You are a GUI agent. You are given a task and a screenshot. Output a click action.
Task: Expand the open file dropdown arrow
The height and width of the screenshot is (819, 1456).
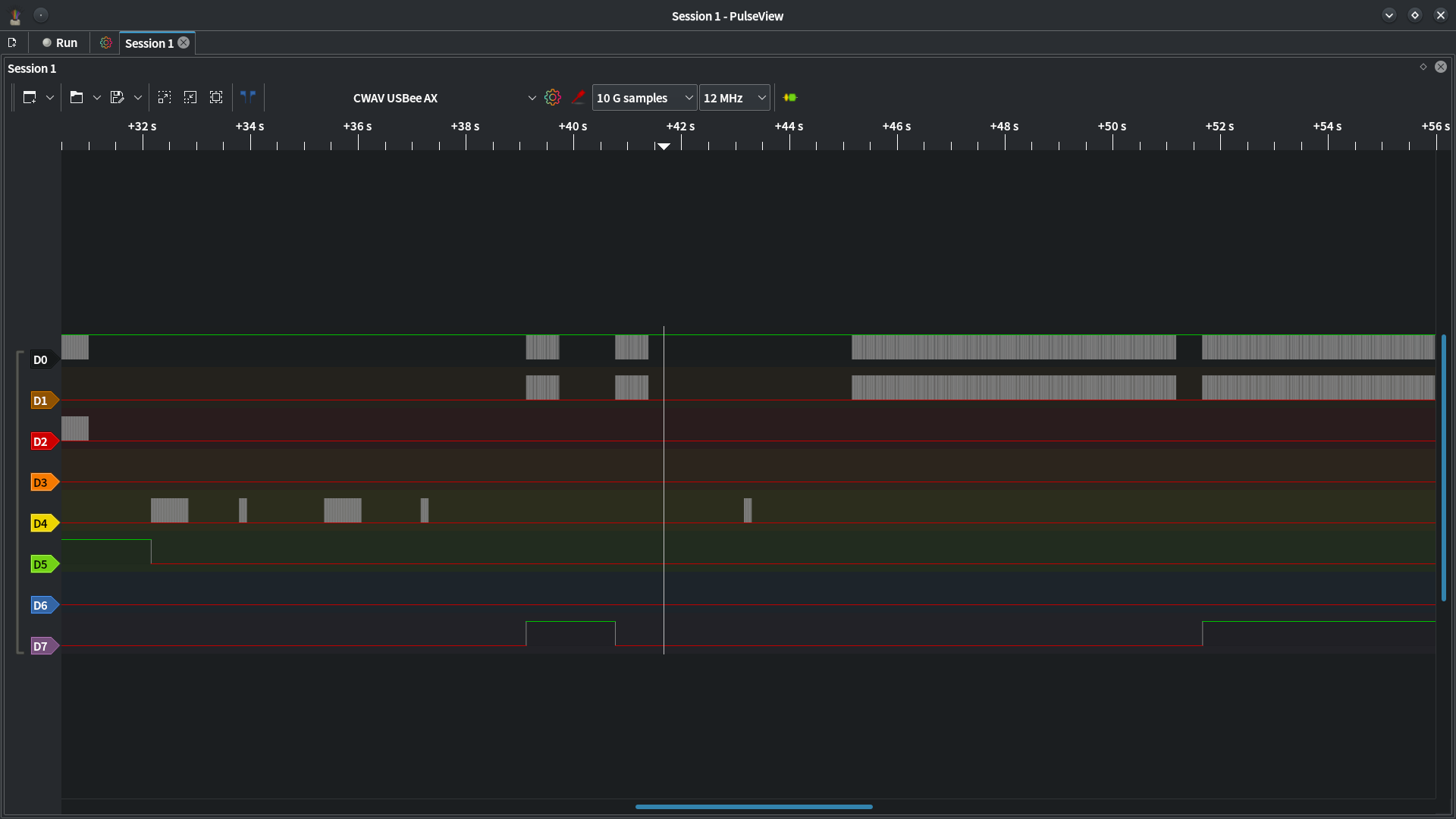[x=97, y=98]
